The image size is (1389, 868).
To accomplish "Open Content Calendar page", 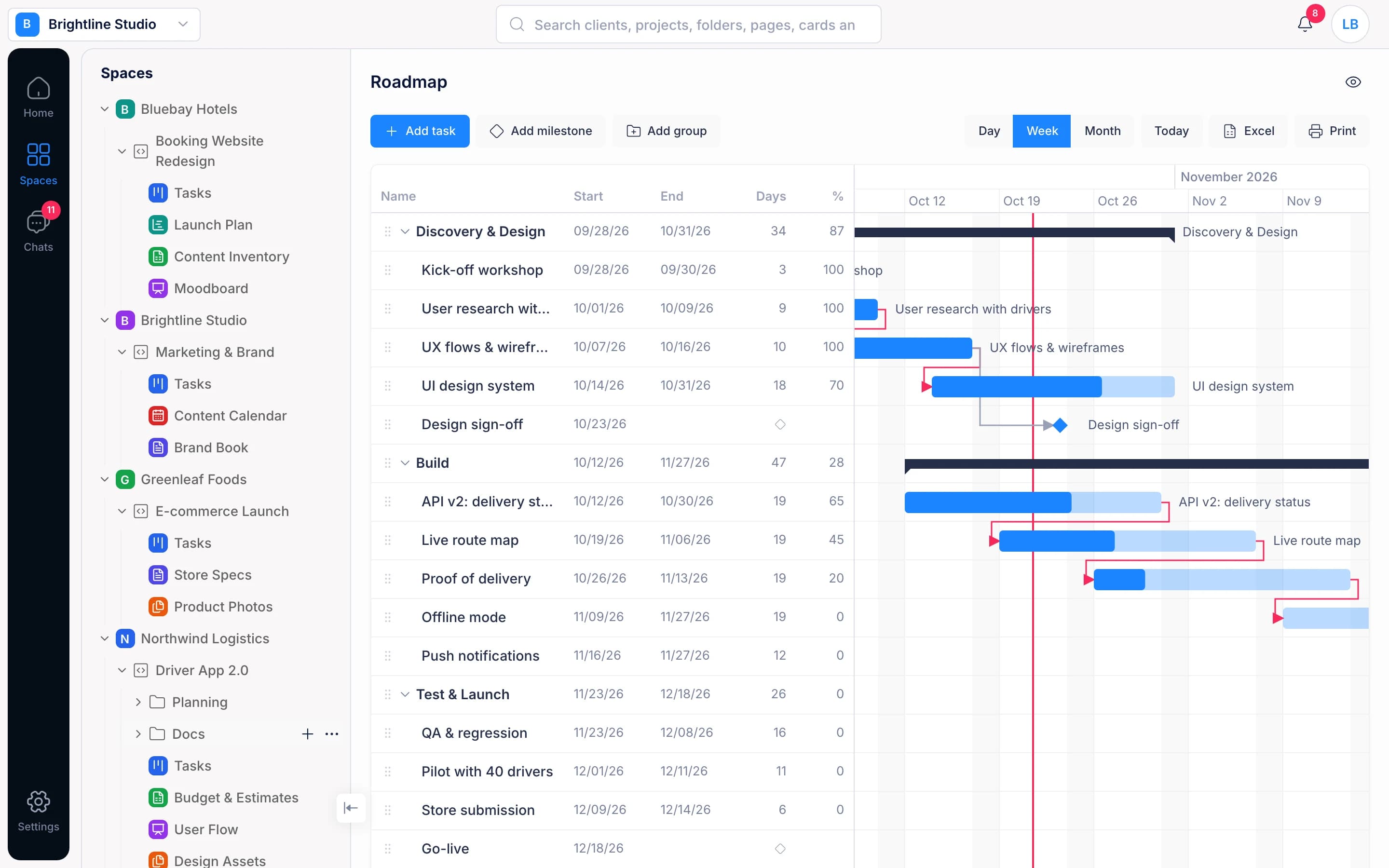I will point(230,416).
